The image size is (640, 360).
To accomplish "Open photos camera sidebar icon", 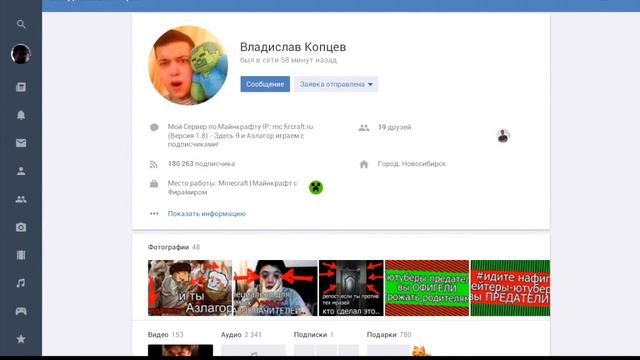I will pyautogui.click(x=21, y=227).
